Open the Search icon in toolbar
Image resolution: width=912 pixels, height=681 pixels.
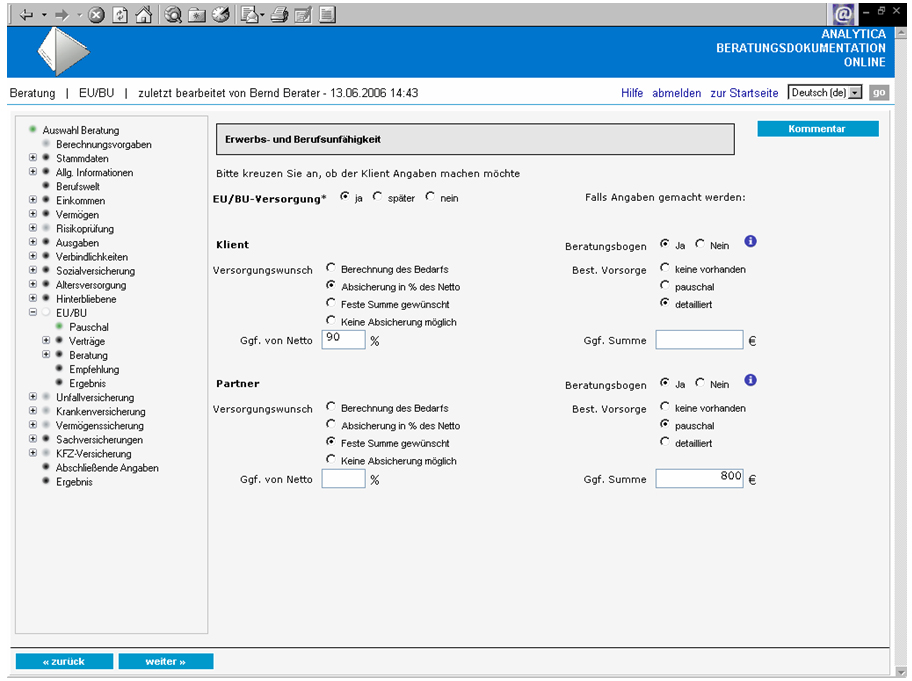(x=173, y=14)
